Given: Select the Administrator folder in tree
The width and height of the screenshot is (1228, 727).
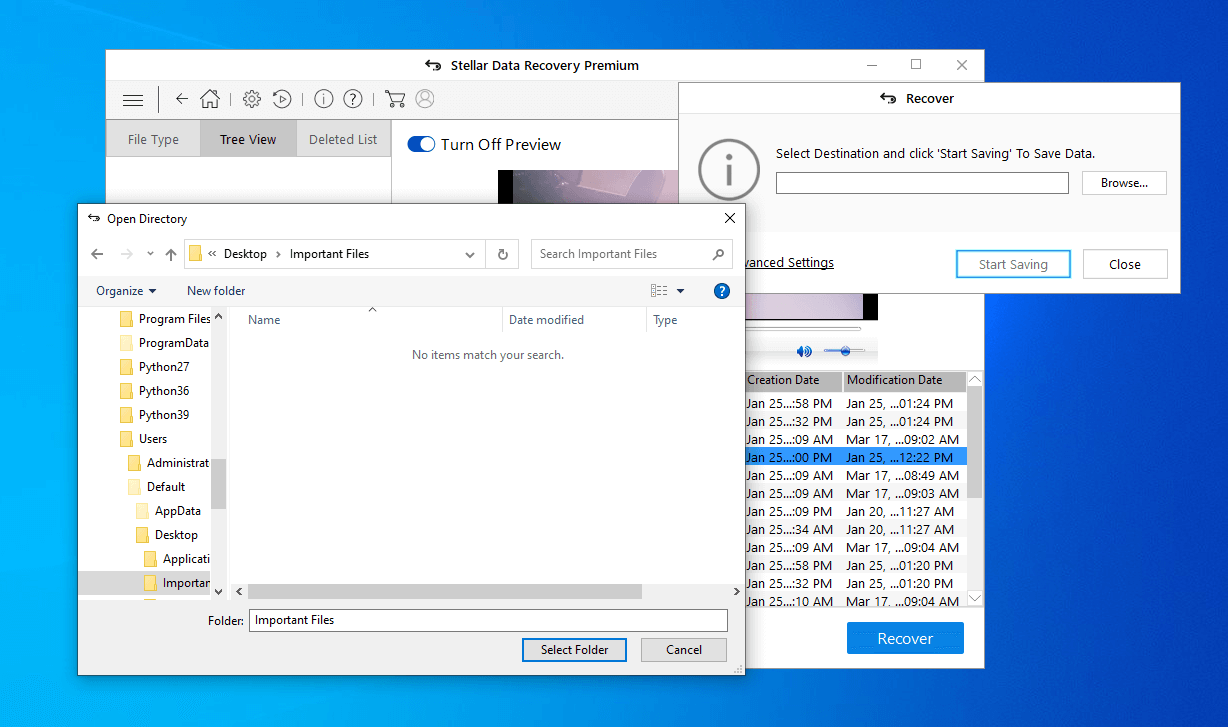Looking at the screenshot, I should [168, 463].
